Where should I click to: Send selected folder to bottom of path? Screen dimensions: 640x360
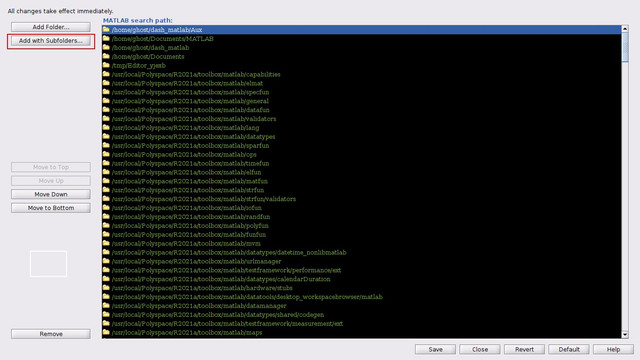pos(51,208)
